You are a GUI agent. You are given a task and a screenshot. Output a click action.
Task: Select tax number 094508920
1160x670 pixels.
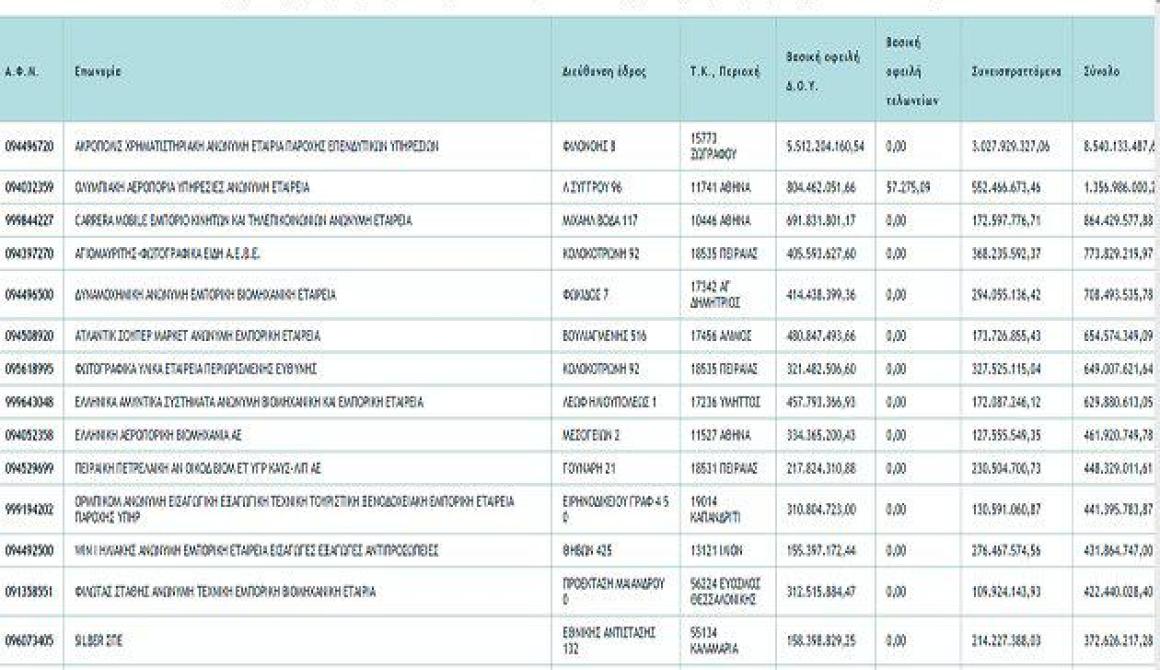pyautogui.click(x=29, y=336)
